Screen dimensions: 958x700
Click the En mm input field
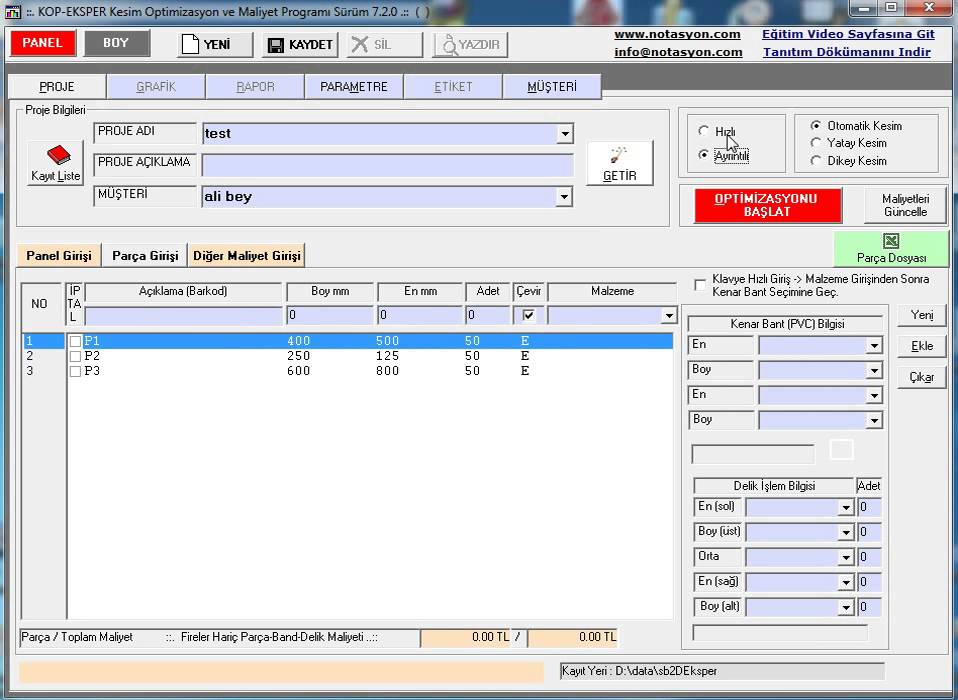(420, 316)
